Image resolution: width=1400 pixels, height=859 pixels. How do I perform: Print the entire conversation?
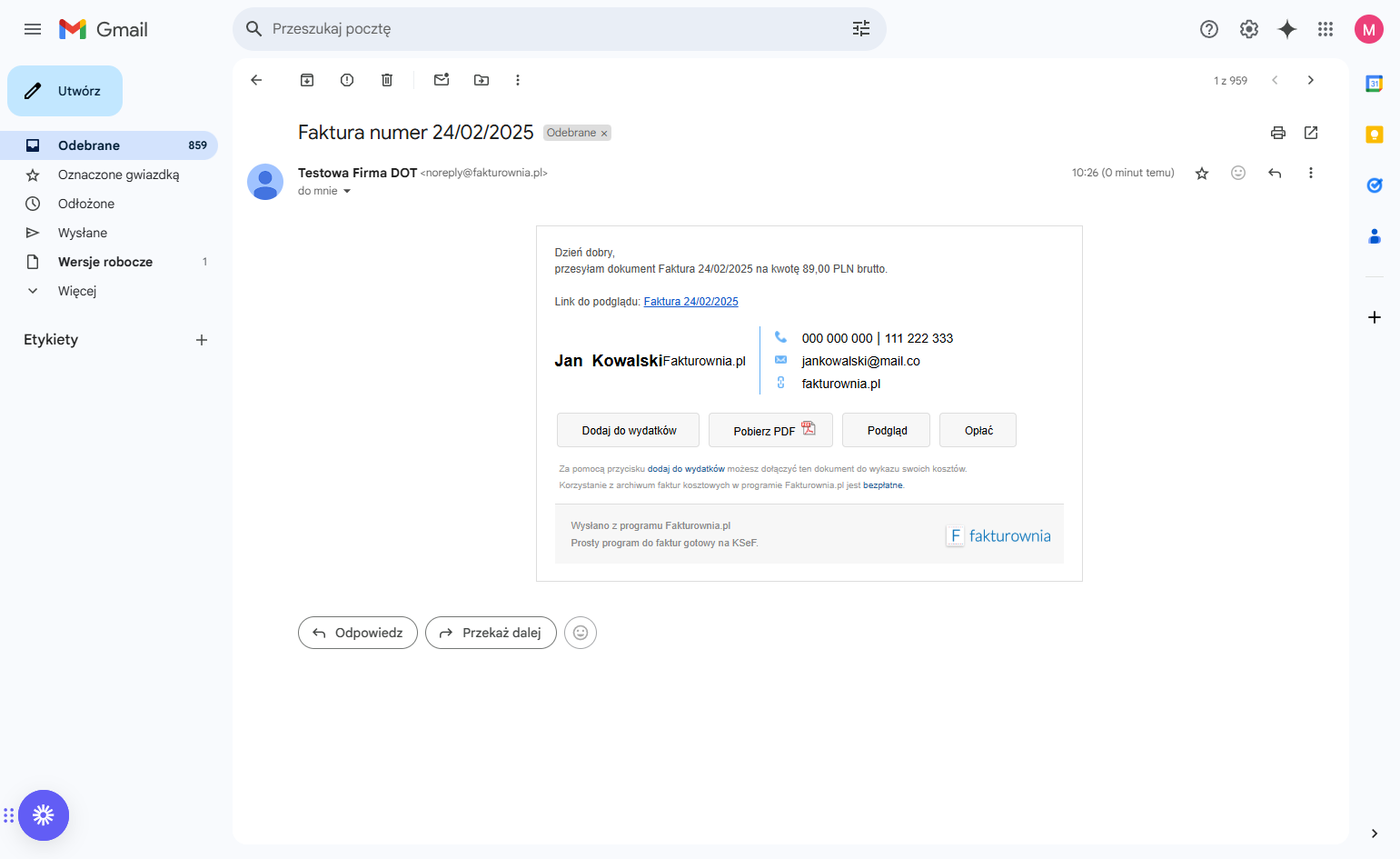coord(1278,133)
